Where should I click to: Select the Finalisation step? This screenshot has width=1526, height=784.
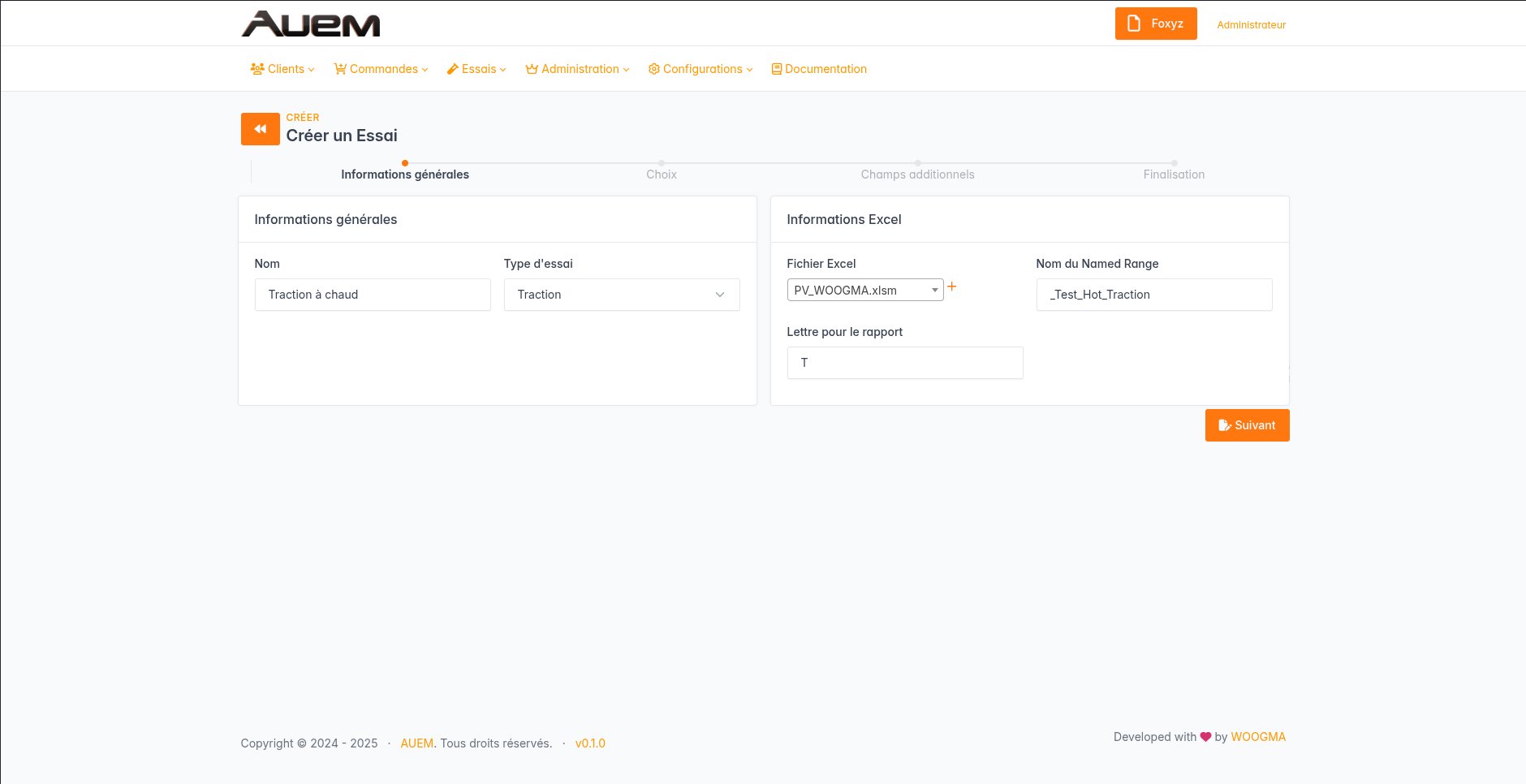(1173, 174)
